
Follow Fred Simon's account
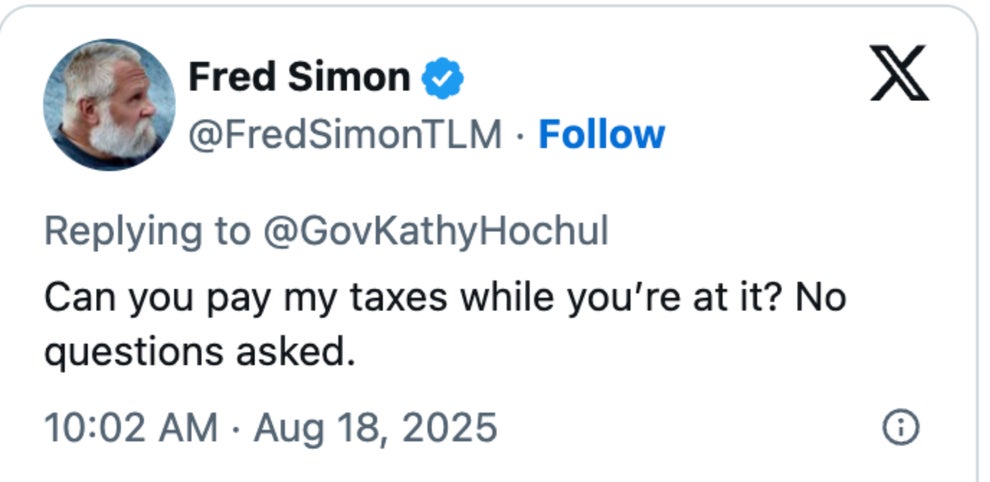click(x=601, y=134)
